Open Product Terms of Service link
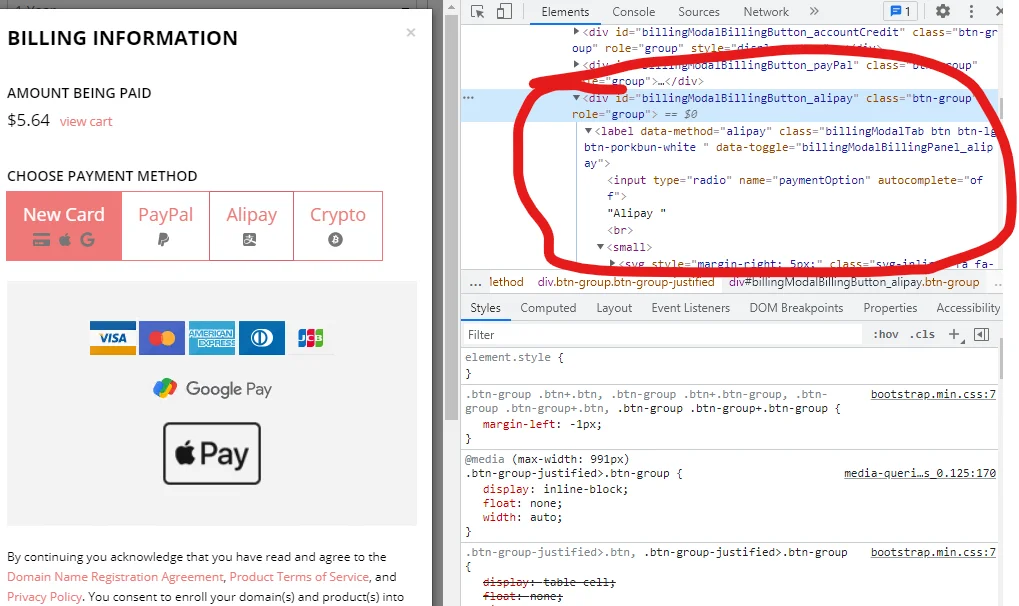Screen dimensions: 1019x606 pyautogui.click(x=299, y=577)
